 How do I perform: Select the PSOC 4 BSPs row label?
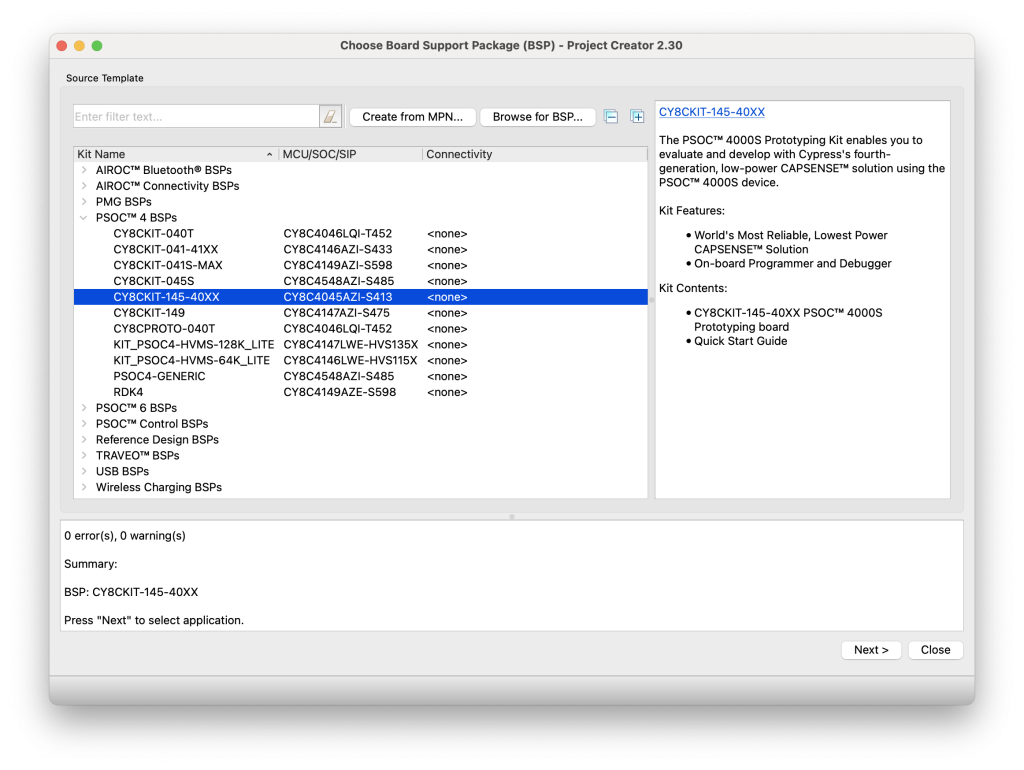136,217
